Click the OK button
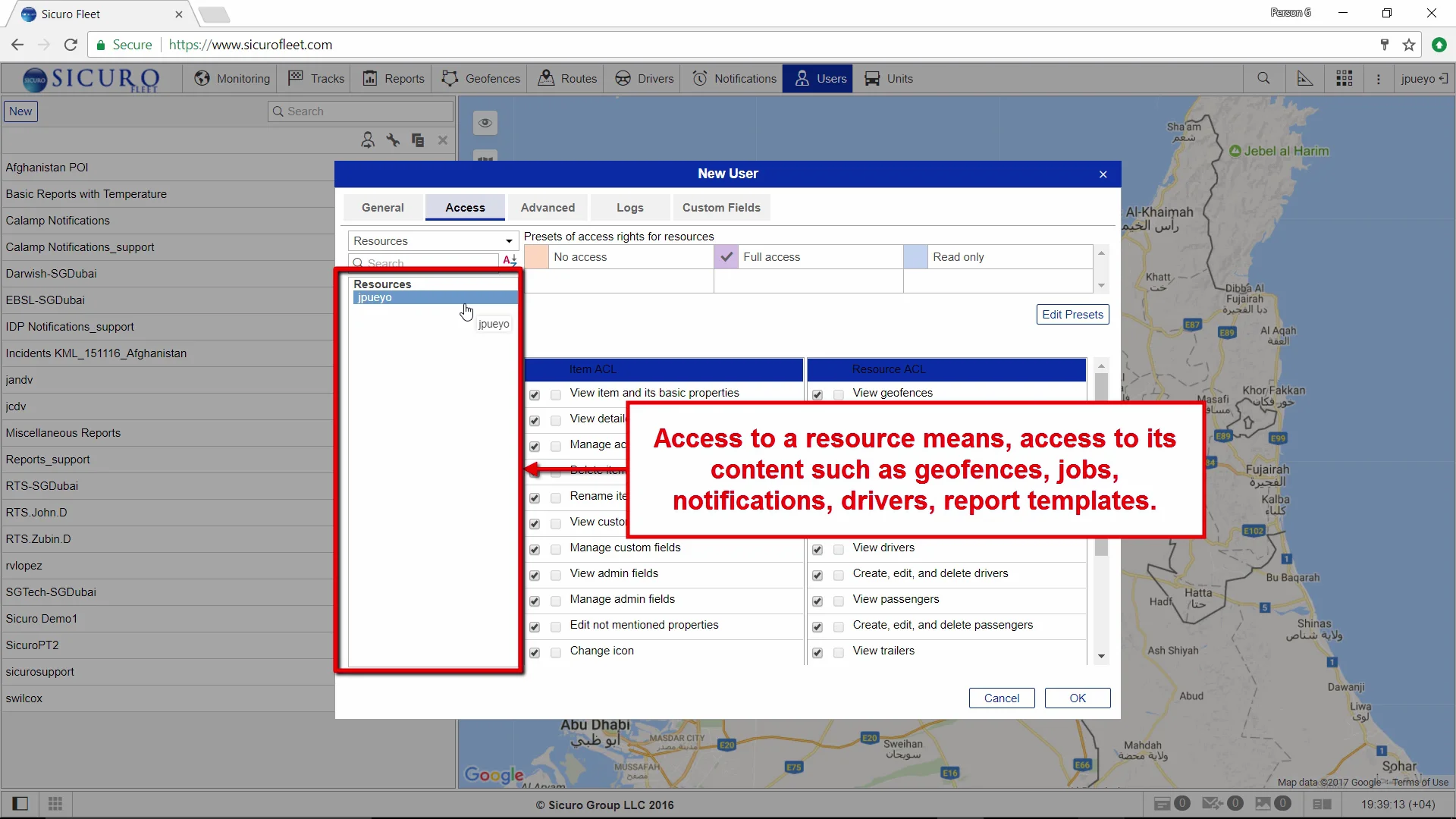The width and height of the screenshot is (1456, 819). 1077,698
